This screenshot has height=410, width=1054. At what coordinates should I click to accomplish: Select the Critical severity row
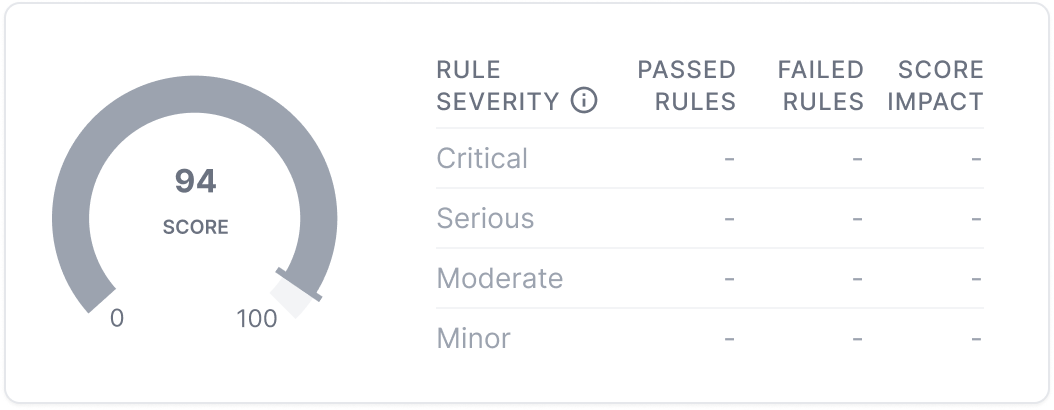[x=482, y=159]
